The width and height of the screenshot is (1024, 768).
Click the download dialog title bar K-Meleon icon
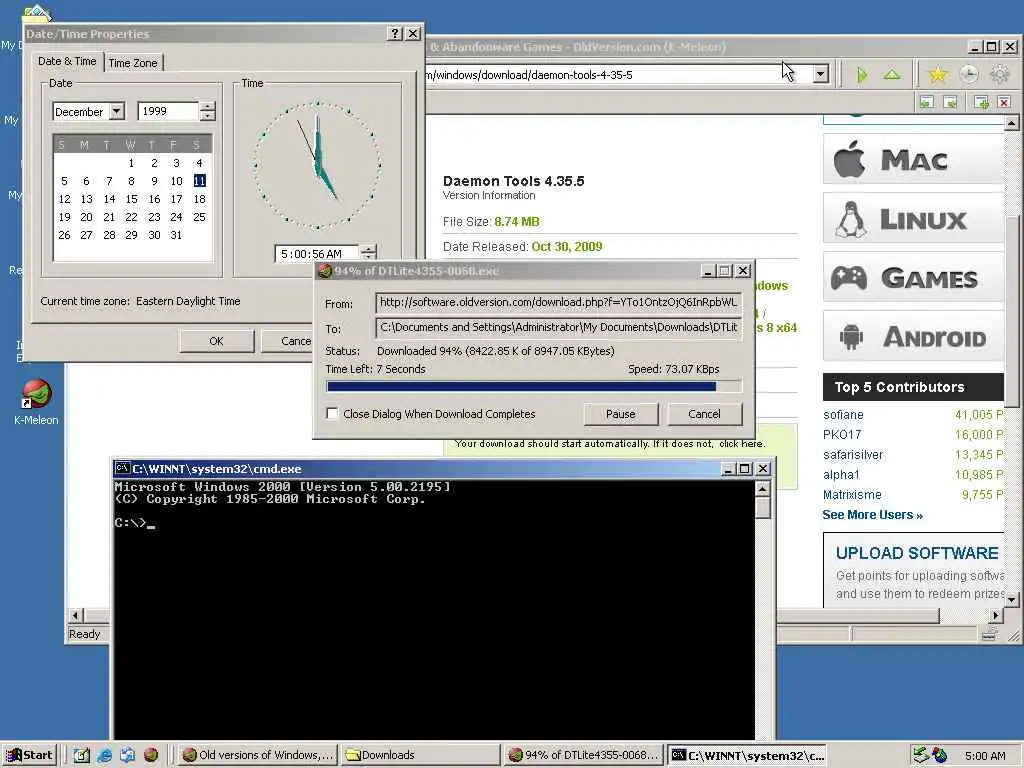(x=325, y=270)
